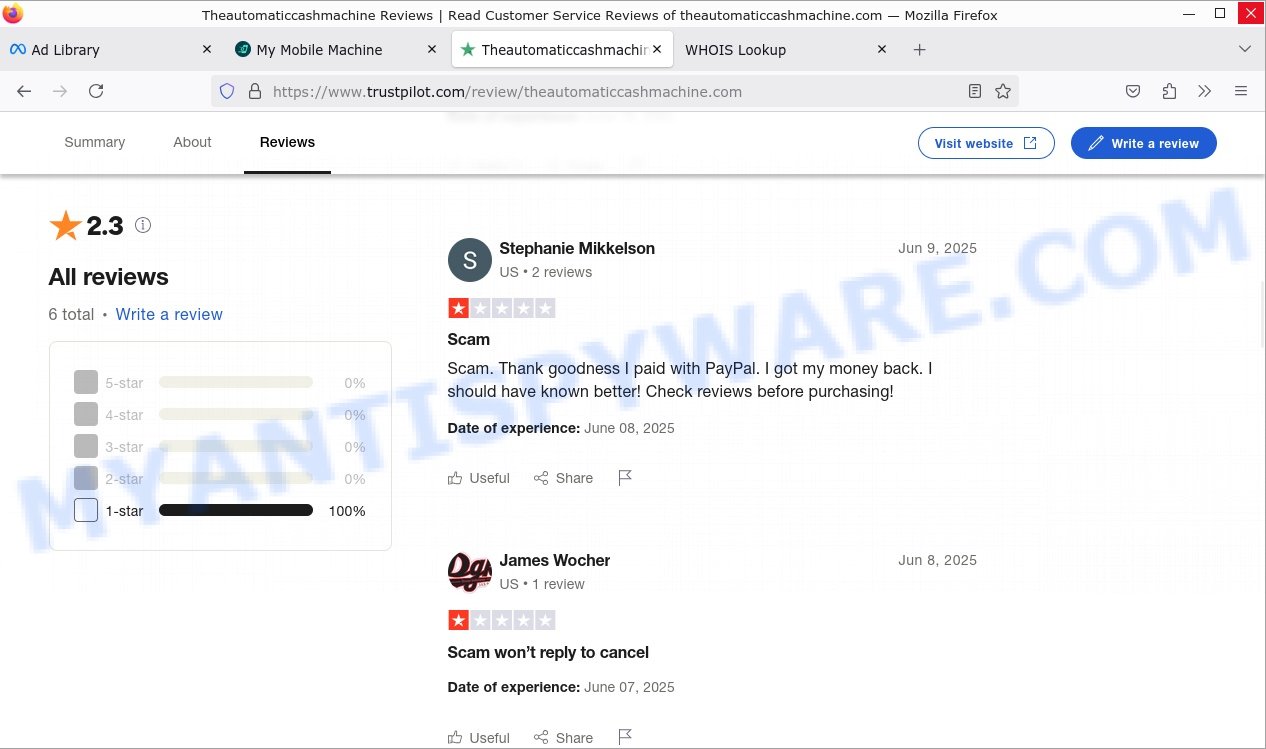The image size is (1266, 749).
Task: Click the 1-star 100% rating bar
Action: click(x=236, y=510)
